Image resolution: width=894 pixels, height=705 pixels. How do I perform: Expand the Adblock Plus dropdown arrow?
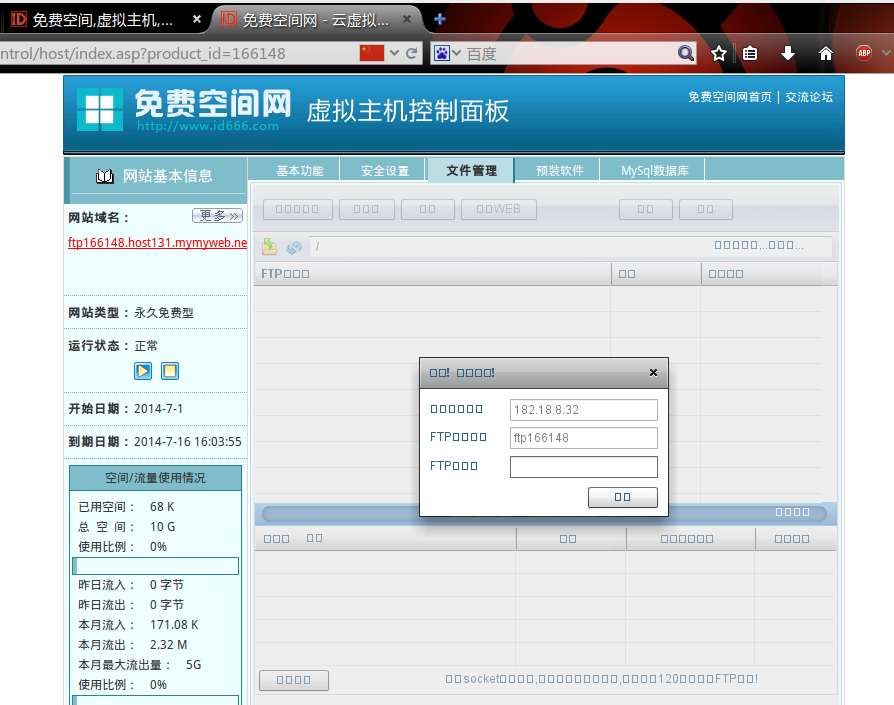click(885, 53)
